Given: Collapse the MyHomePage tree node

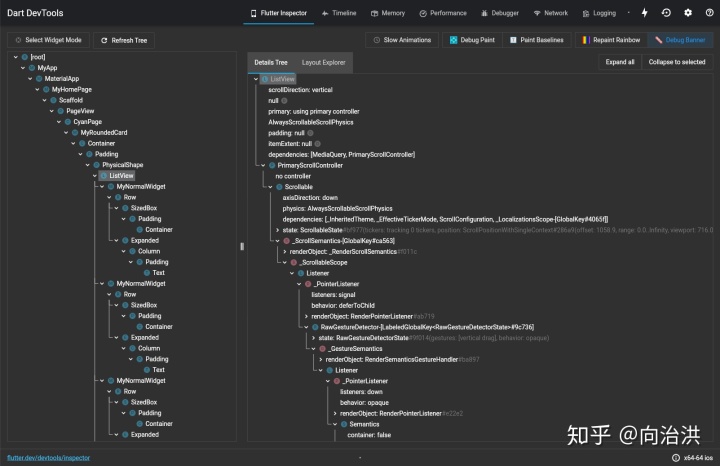Looking at the screenshot, I should click(37, 89).
